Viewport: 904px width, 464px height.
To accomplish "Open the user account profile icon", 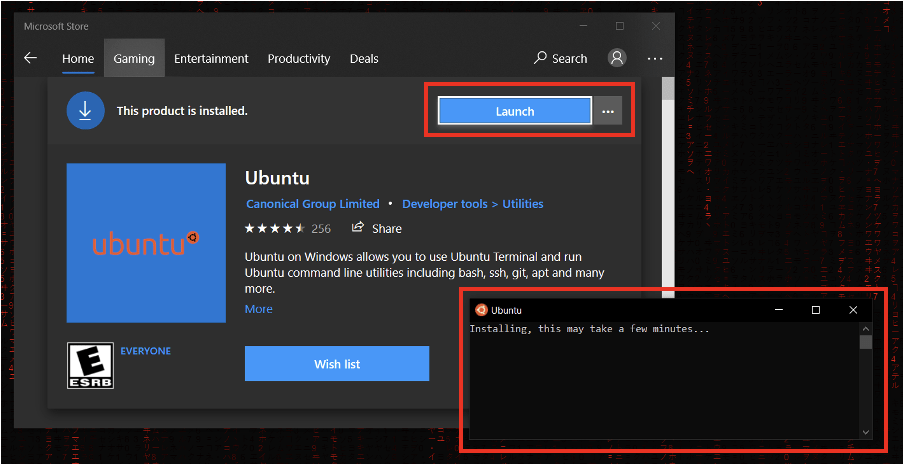I will tap(617, 58).
